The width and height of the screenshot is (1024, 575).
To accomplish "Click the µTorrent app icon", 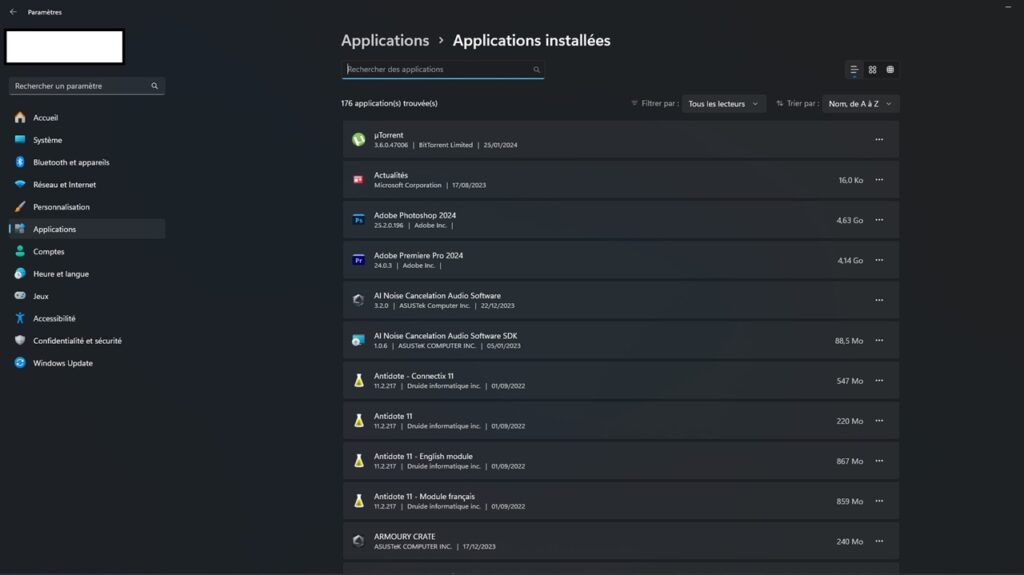I will [x=359, y=139].
